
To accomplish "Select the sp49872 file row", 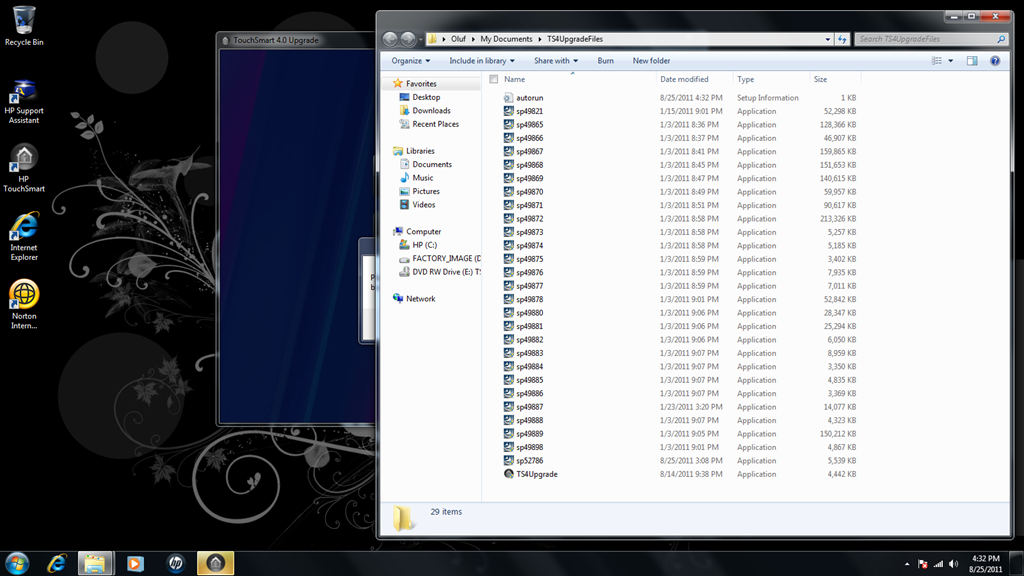I will (680, 219).
